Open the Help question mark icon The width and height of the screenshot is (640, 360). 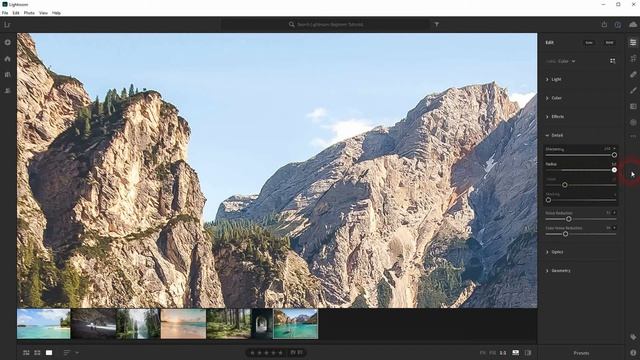(x=618, y=24)
